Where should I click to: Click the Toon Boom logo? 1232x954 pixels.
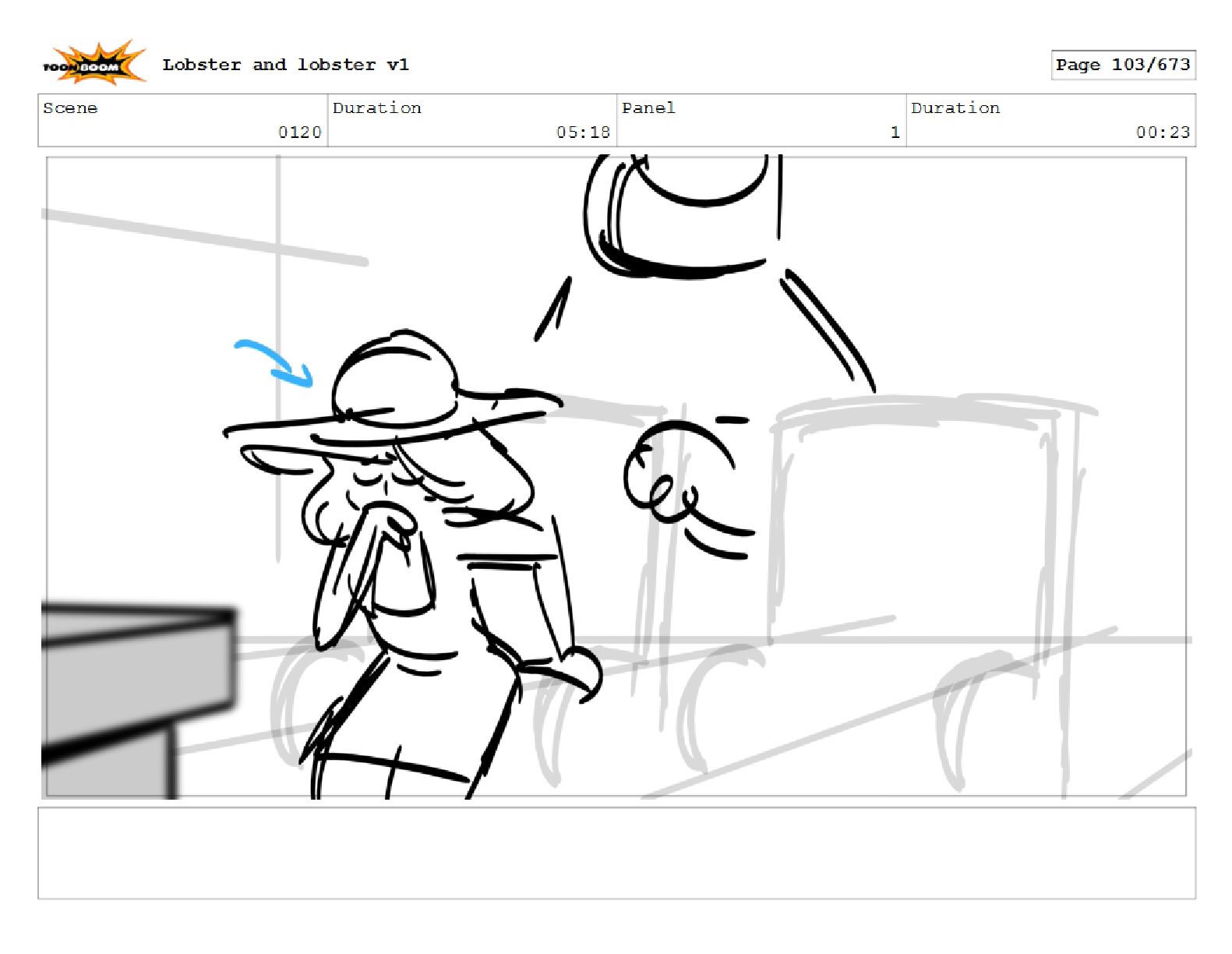point(94,64)
